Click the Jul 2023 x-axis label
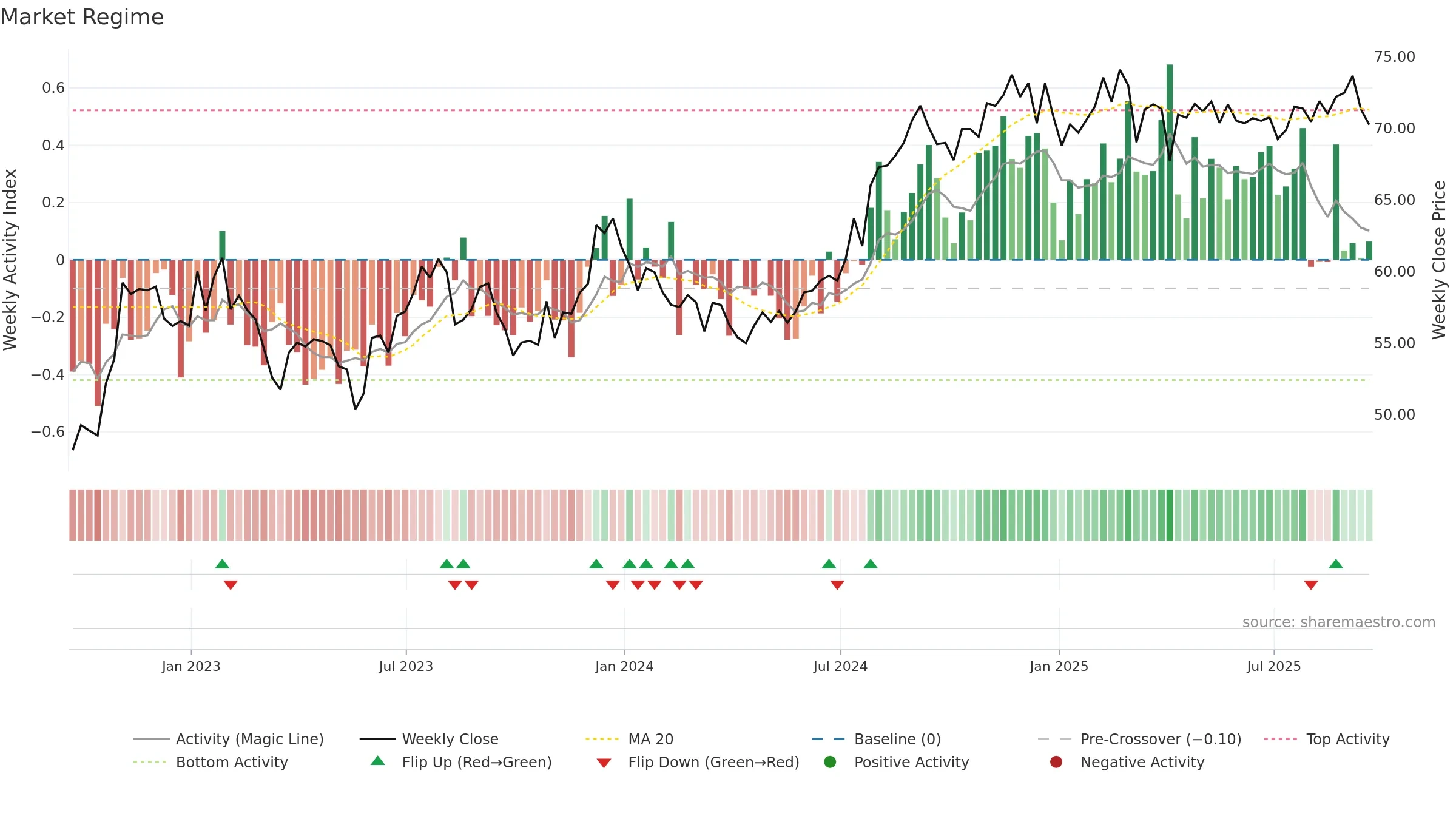The height and width of the screenshot is (819, 1456). [406, 666]
